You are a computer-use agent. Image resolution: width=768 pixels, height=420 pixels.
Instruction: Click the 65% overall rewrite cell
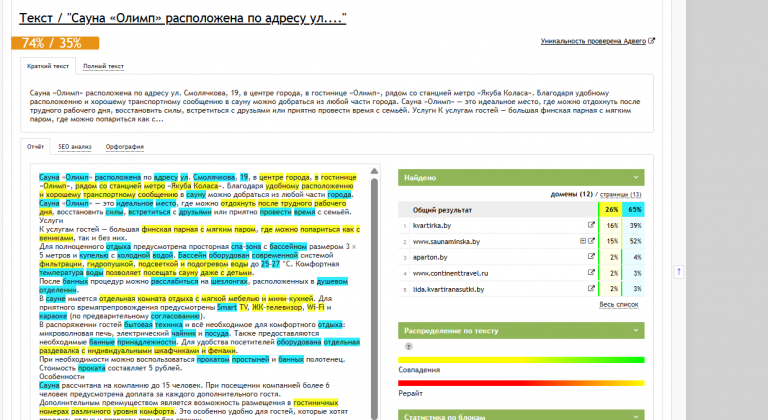(634, 210)
